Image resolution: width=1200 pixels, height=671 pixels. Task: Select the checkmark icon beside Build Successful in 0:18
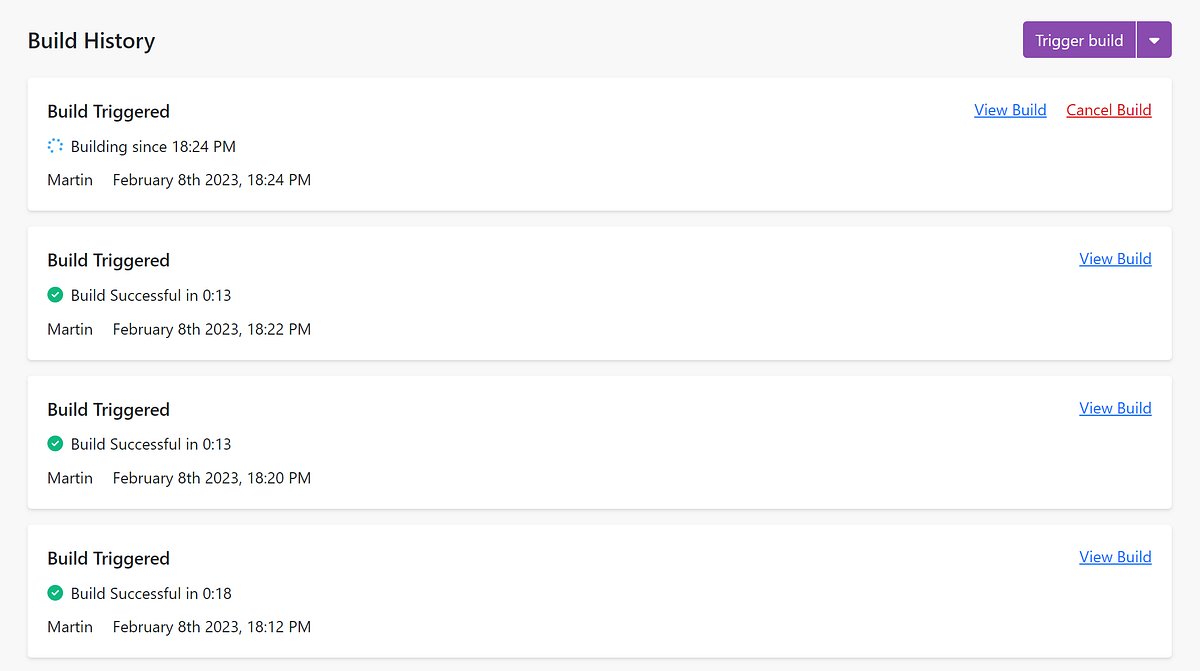[55, 592]
